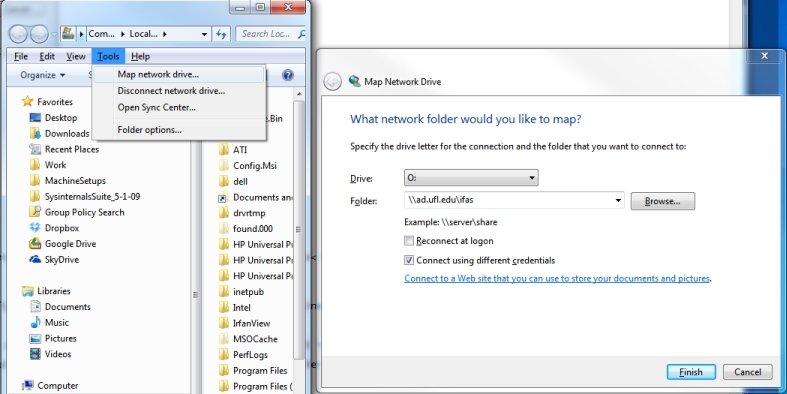Select SysinternalsSuite_5-1-09 favorite

click(x=92, y=197)
